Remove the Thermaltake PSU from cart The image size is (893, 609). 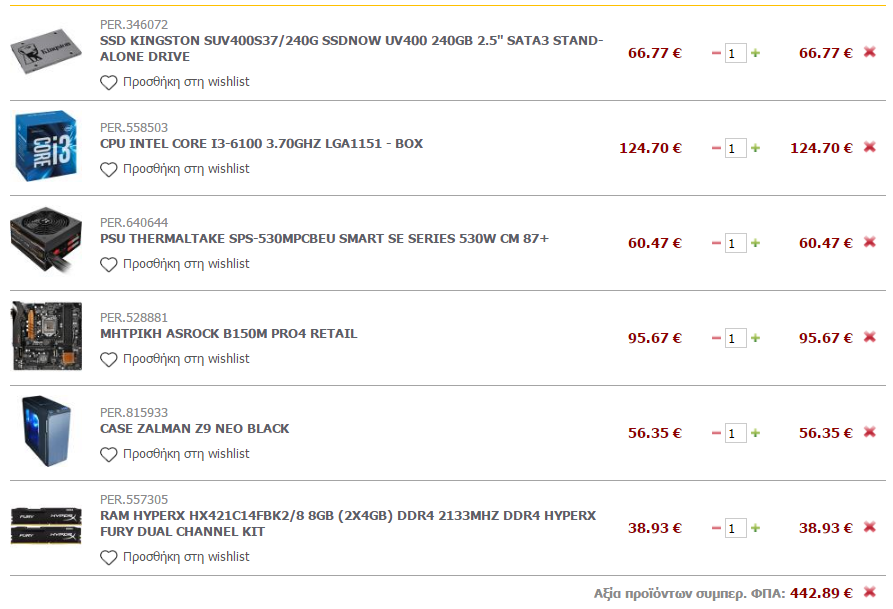tap(869, 242)
